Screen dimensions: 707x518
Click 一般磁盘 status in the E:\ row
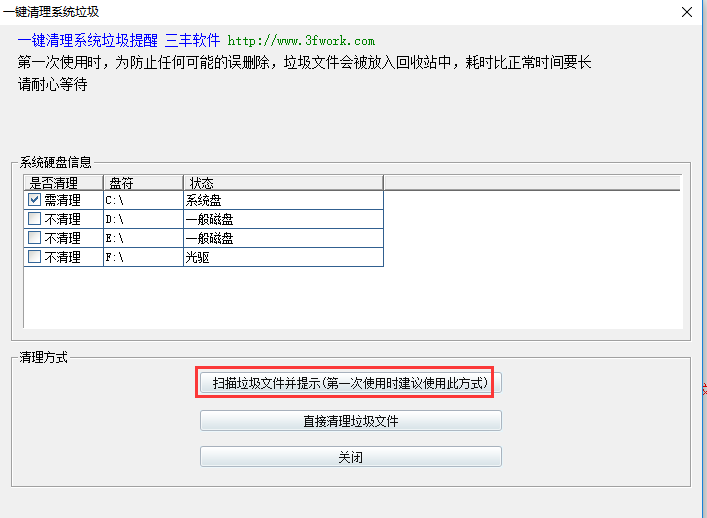tap(284, 238)
